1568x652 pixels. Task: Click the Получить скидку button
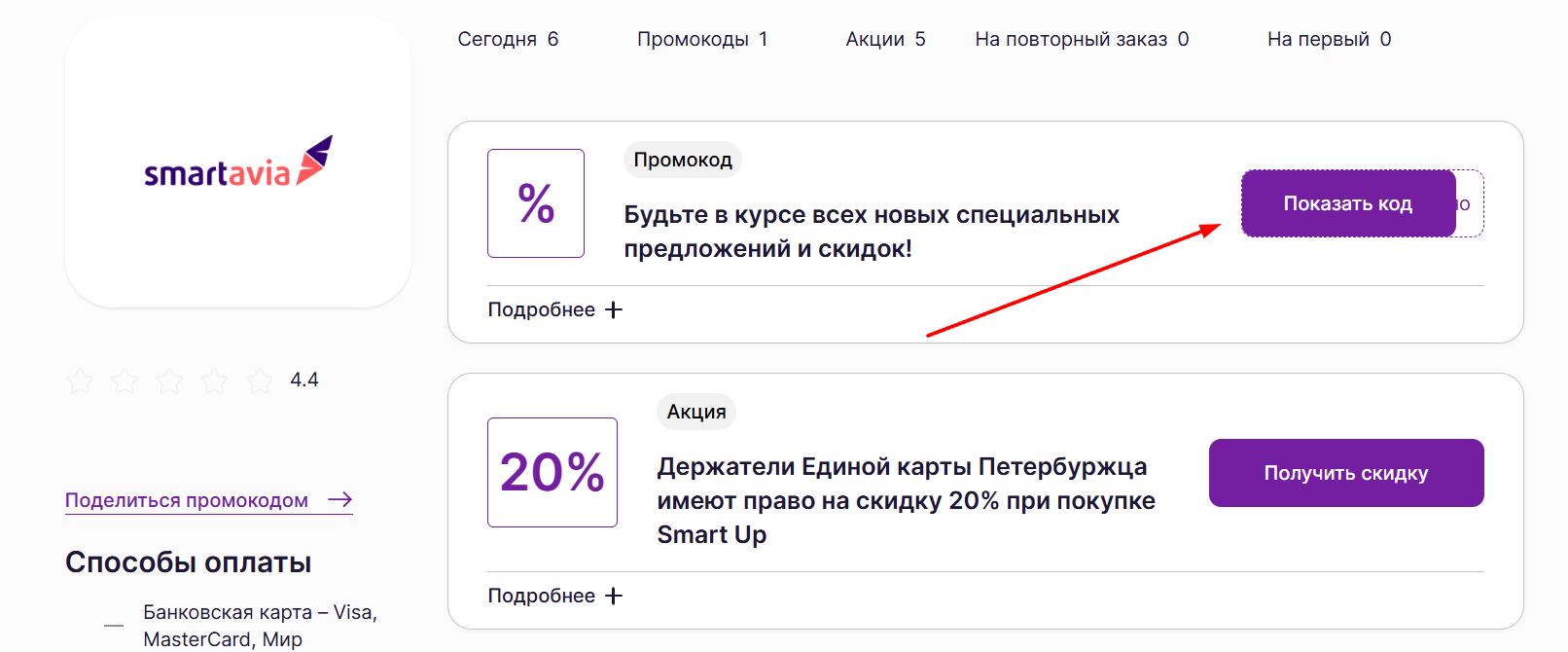pyautogui.click(x=1345, y=472)
